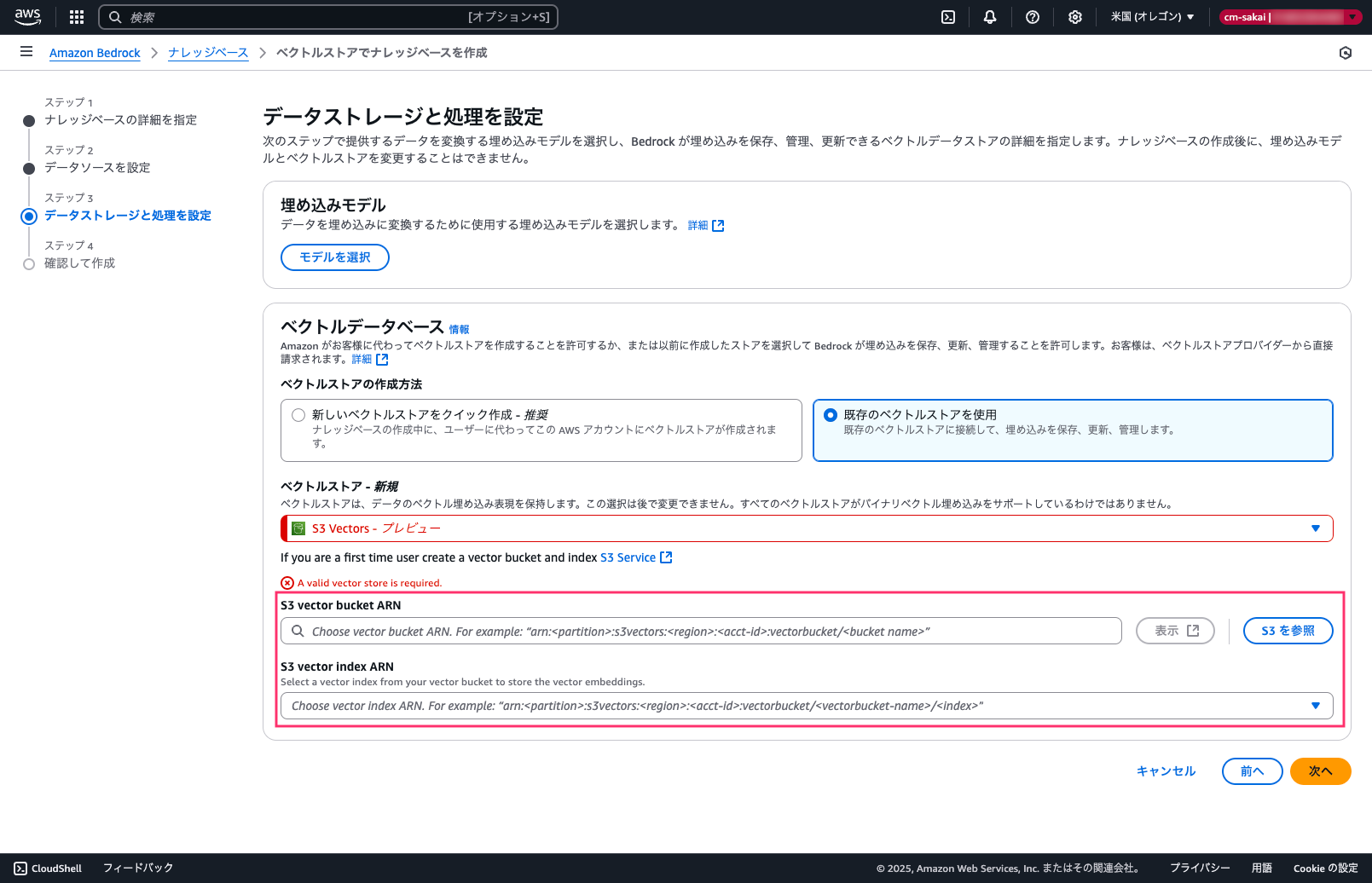This screenshot has height=883, width=1372.
Task: Click the S3 を参照 button
Action: coord(1288,631)
